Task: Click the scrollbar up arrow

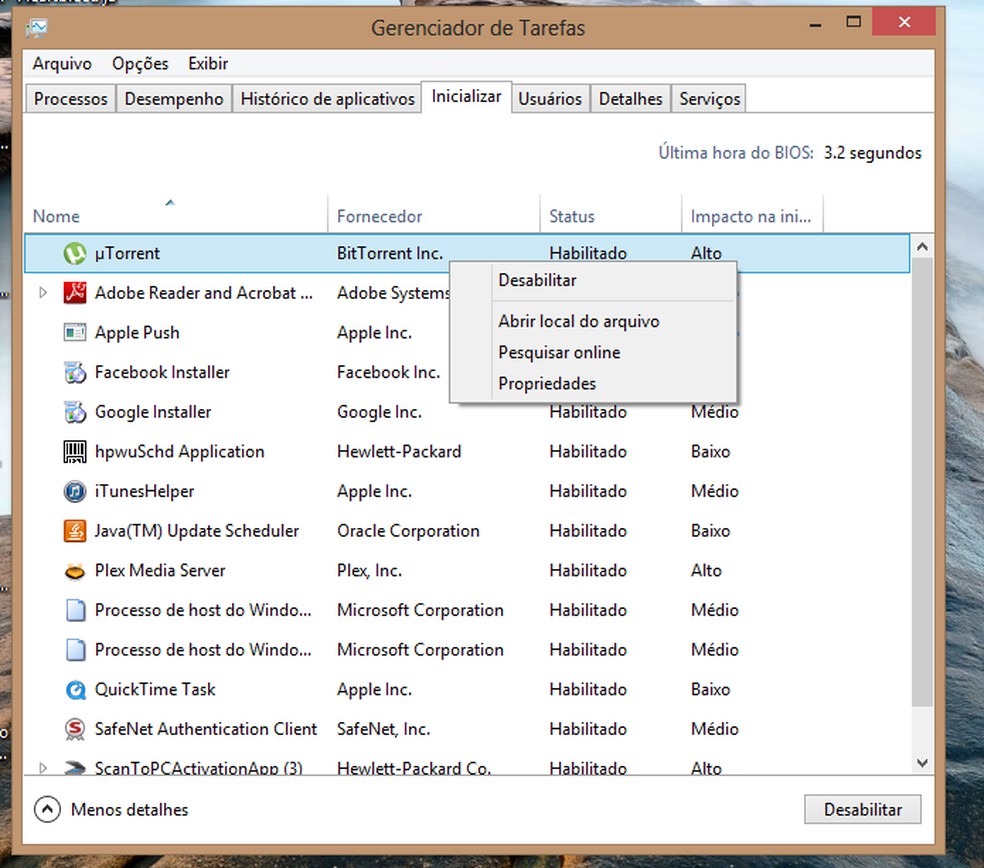Action: pyautogui.click(x=922, y=247)
